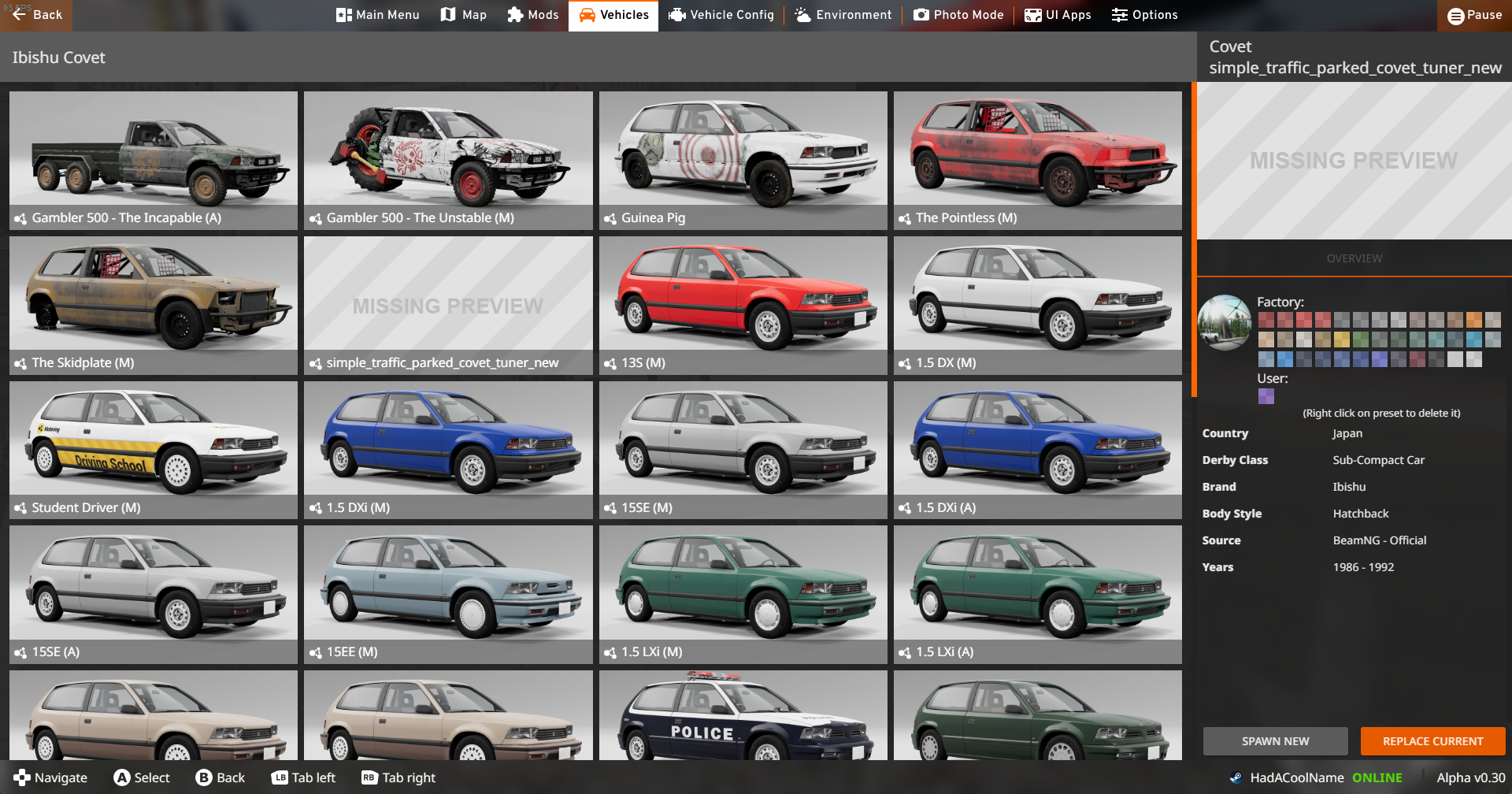Select the blue 1.5 DXi (M) thumbnail
Screen dimensions: 1512x794
(448, 451)
